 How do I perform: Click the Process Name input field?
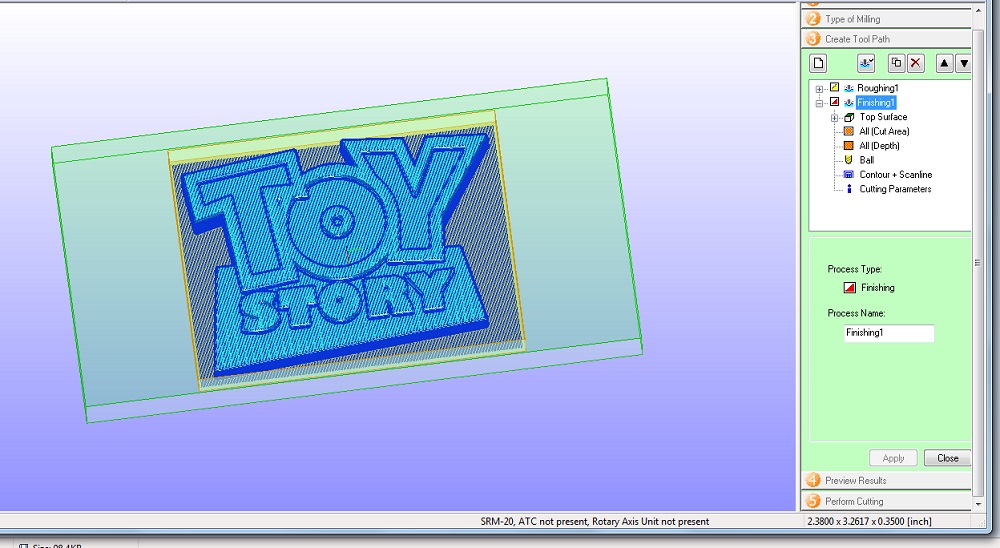(889, 333)
